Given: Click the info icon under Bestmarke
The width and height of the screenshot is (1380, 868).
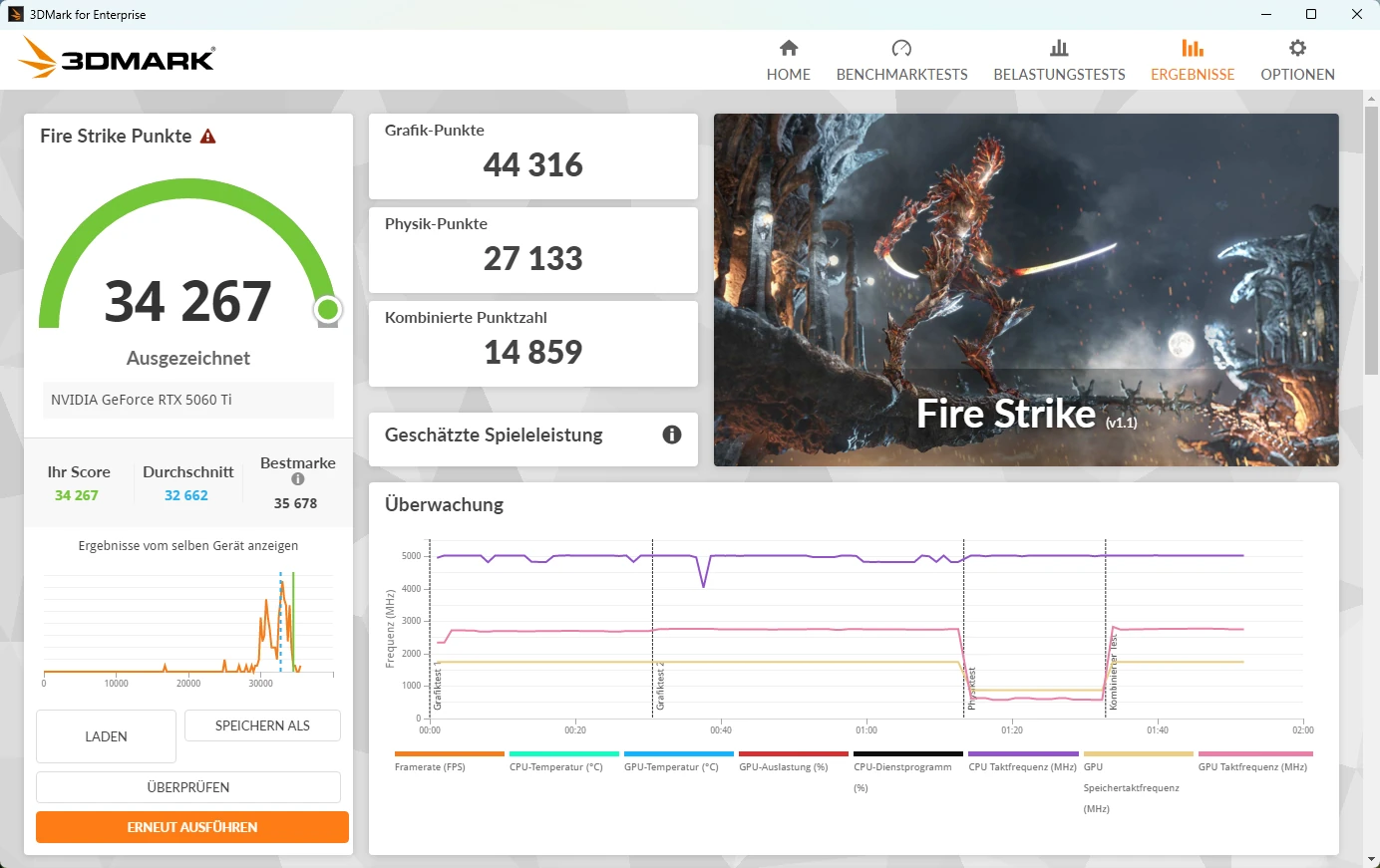Looking at the screenshot, I should [297, 479].
